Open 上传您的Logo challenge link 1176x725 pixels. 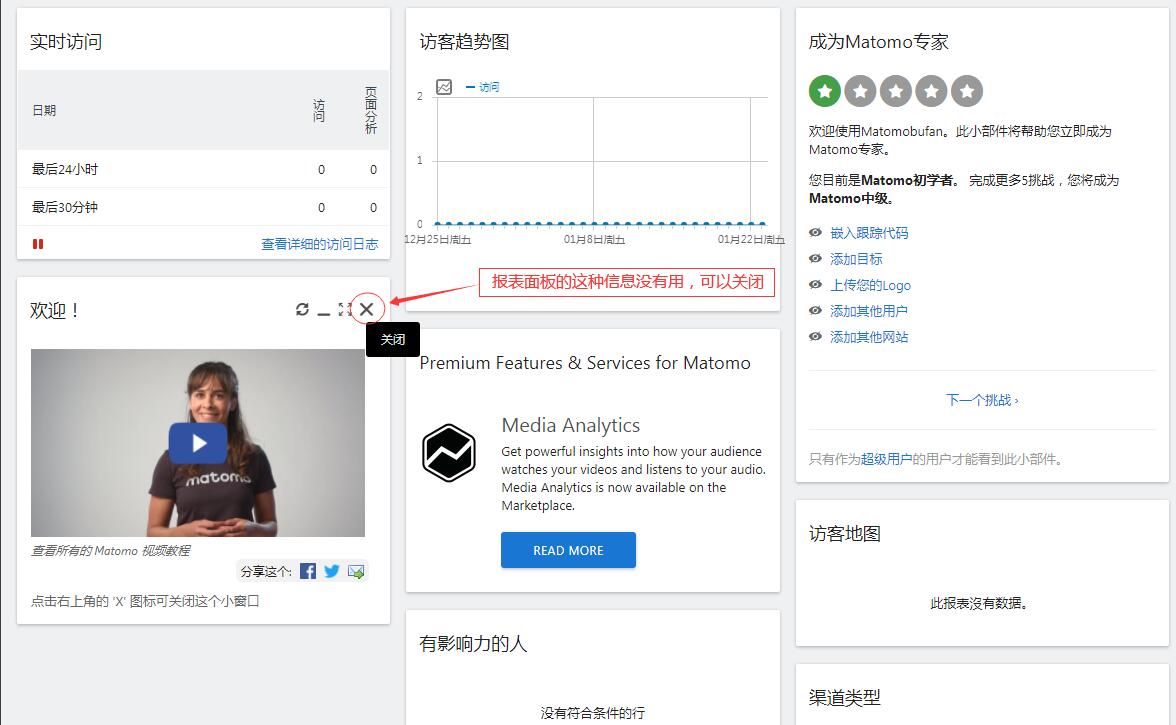(871, 285)
